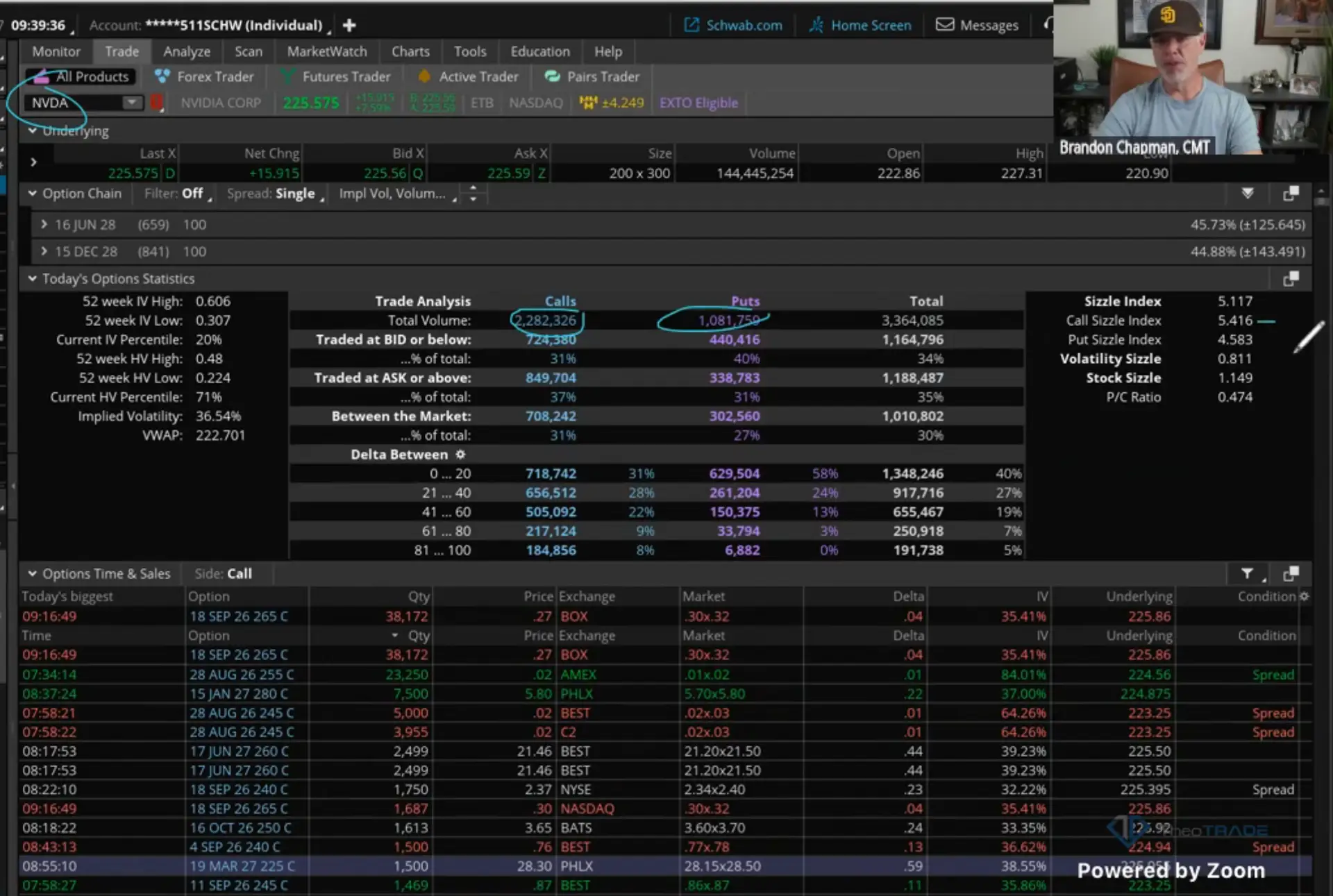
Task: Click the total volume figure 3,364,085
Action: point(912,321)
